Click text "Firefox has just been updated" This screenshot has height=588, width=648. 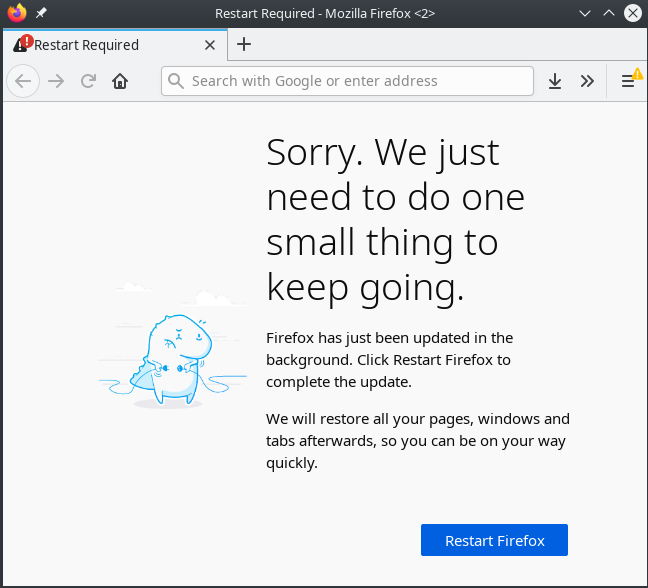coord(389,359)
